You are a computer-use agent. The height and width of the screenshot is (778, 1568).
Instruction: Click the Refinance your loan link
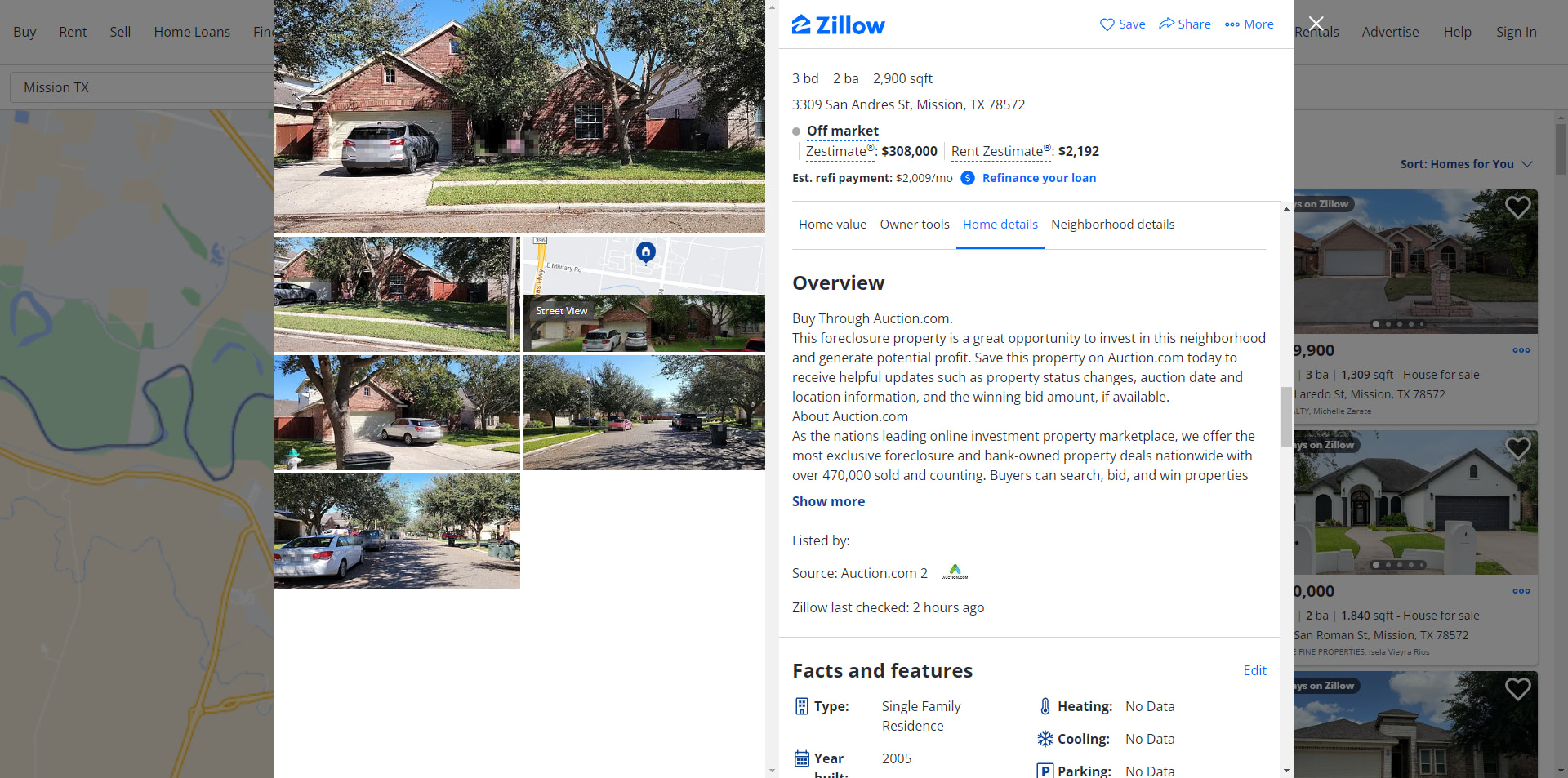click(1039, 178)
